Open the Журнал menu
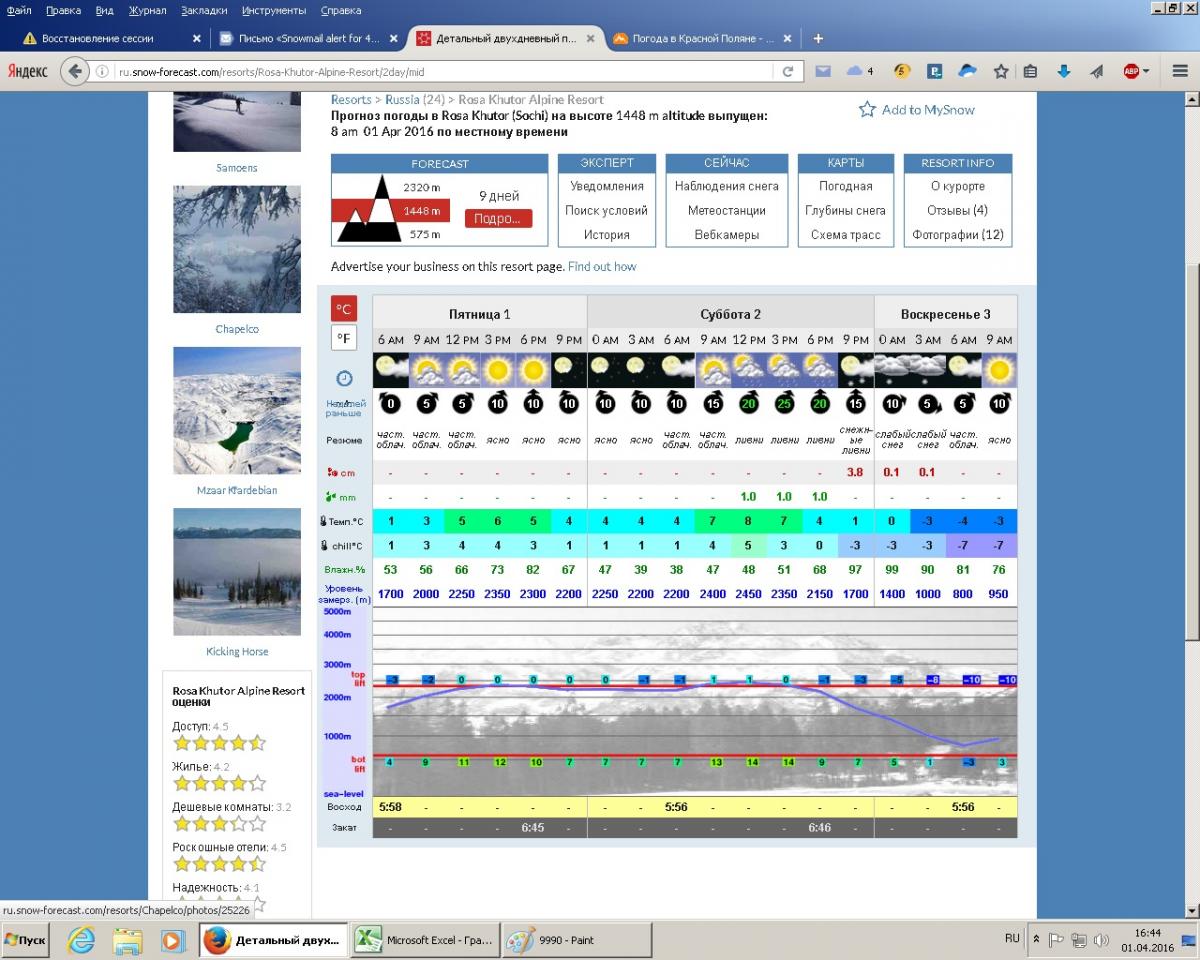Viewport: 1200px width, 960px height. pos(148,10)
